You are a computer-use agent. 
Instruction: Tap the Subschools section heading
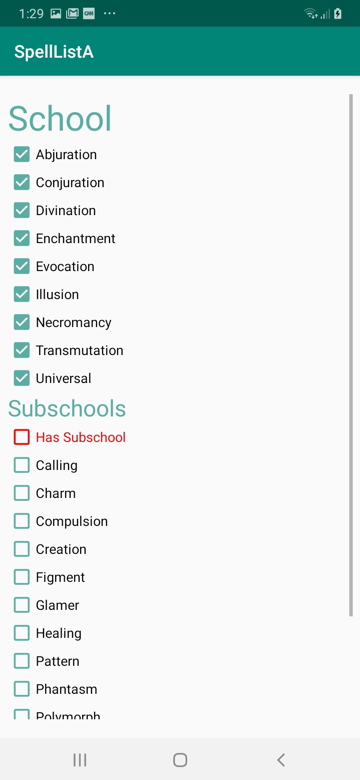click(67, 408)
